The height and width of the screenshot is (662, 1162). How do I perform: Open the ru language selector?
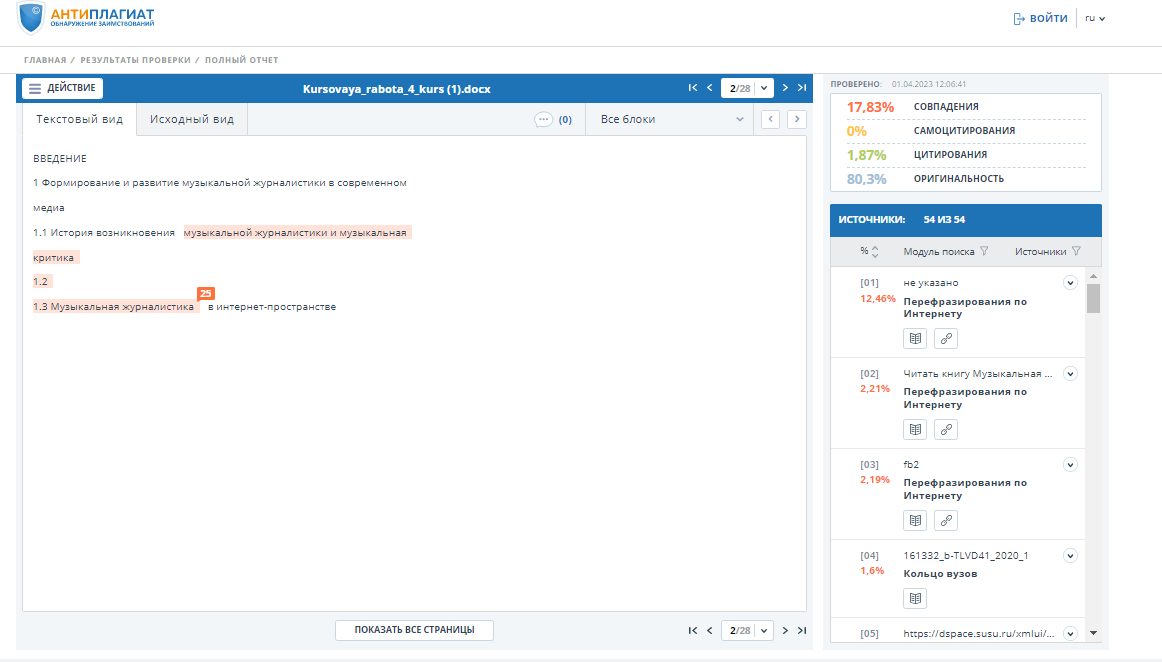tap(1095, 19)
